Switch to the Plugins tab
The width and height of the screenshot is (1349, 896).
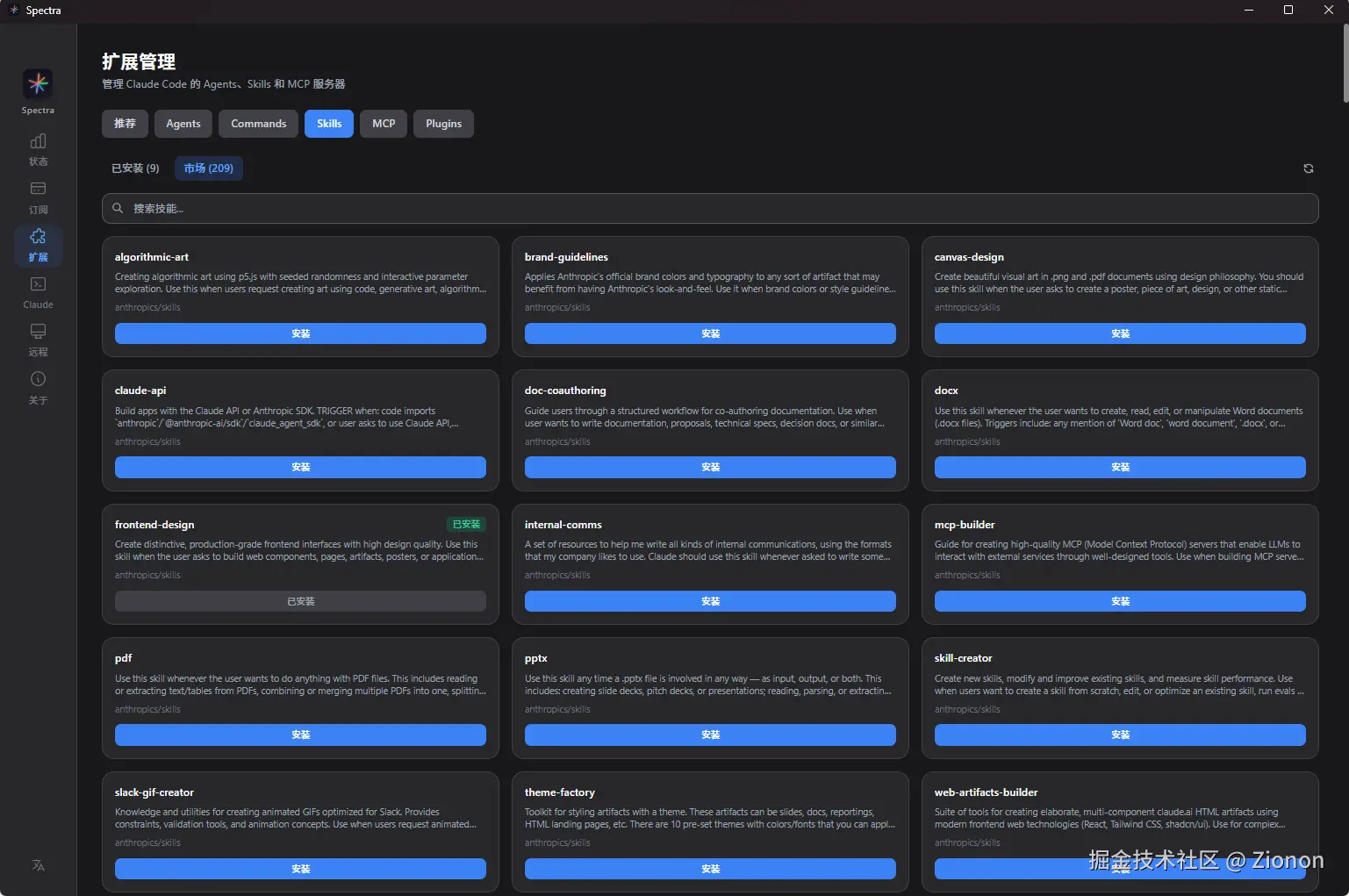pyautogui.click(x=443, y=124)
